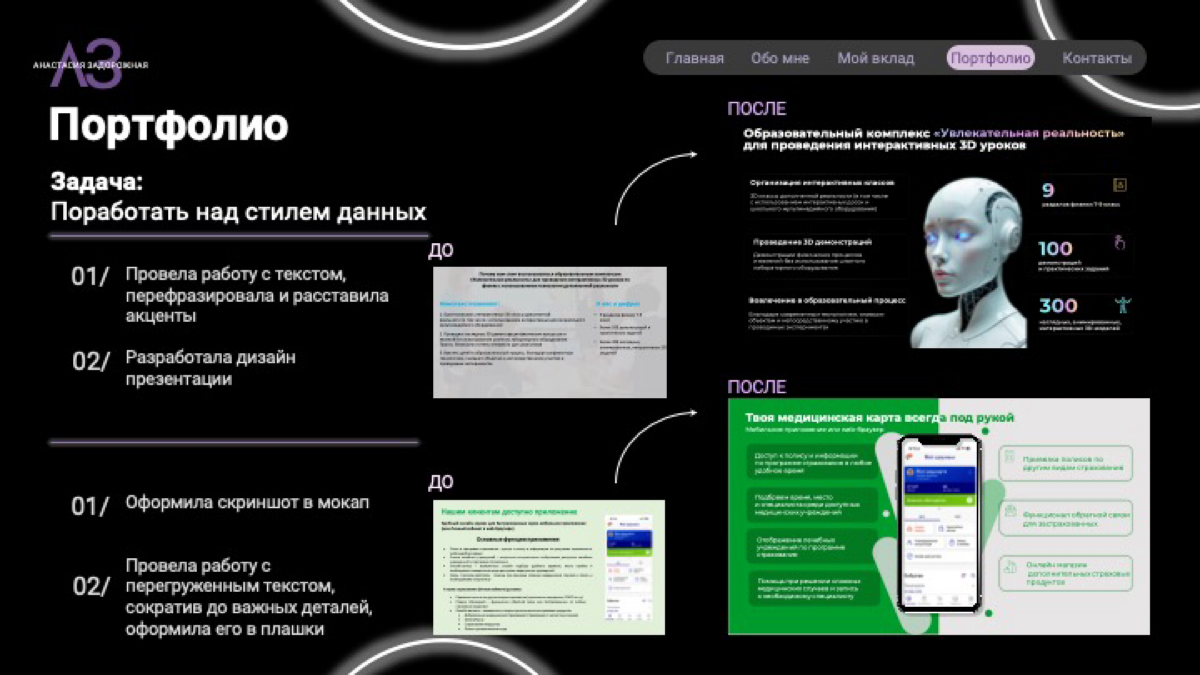Open the Главная nav item

click(x=694, y=58)
